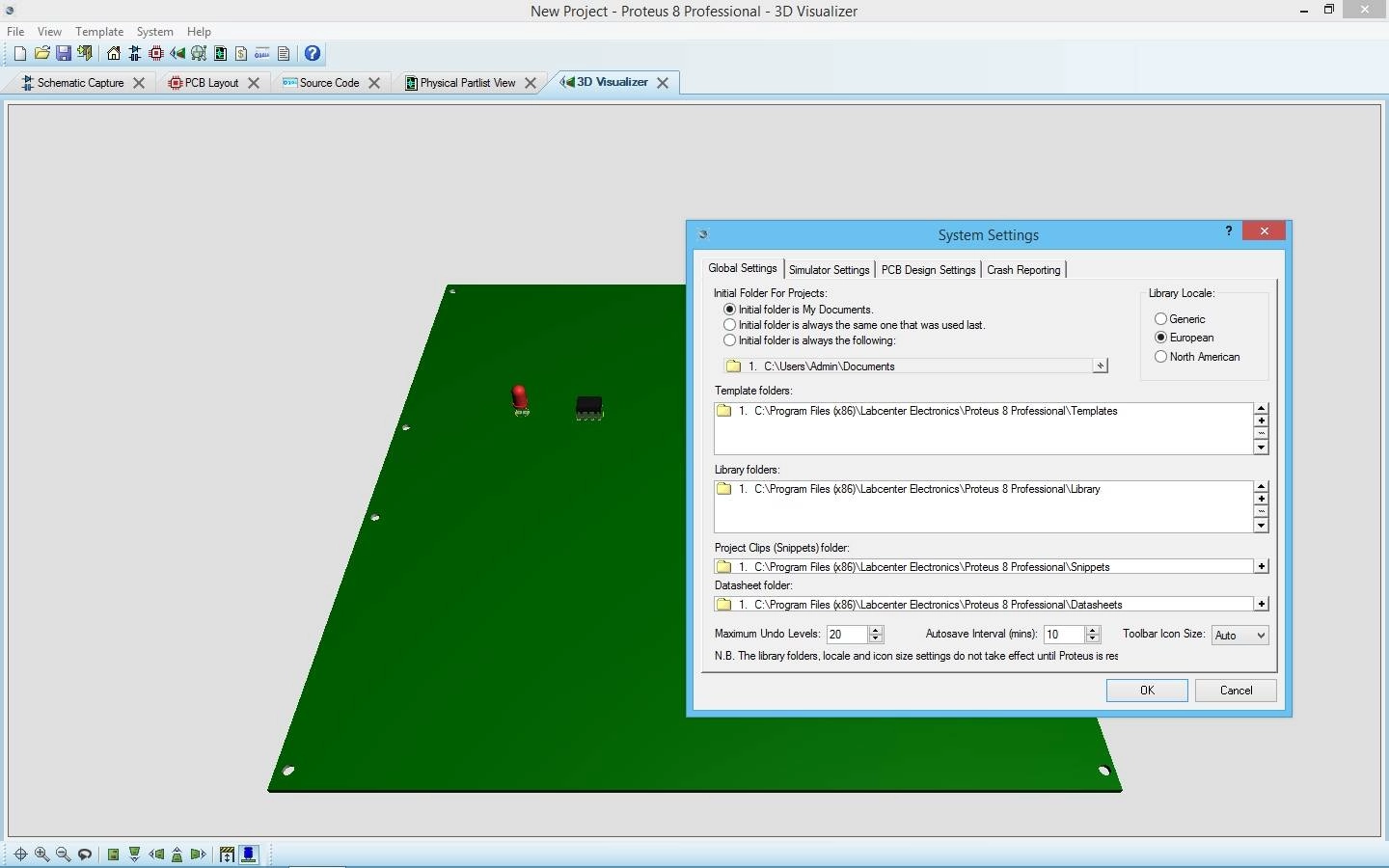1389x868 pixels.
Task: Open the Home Page icon
Action: coord(114,54)
